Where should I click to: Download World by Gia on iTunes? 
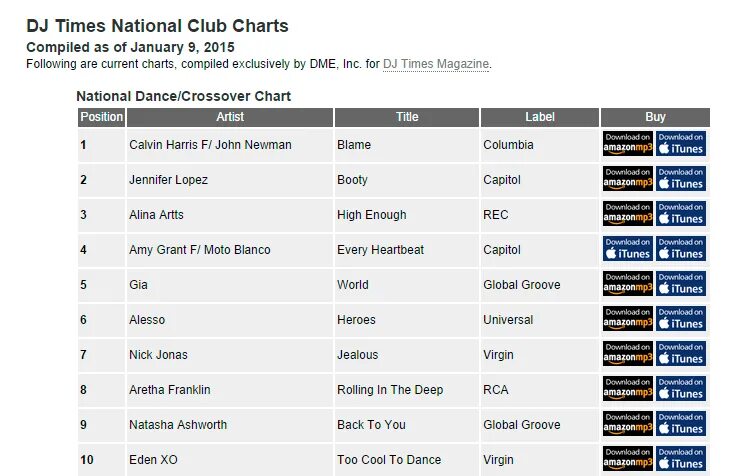pos(681,284)
